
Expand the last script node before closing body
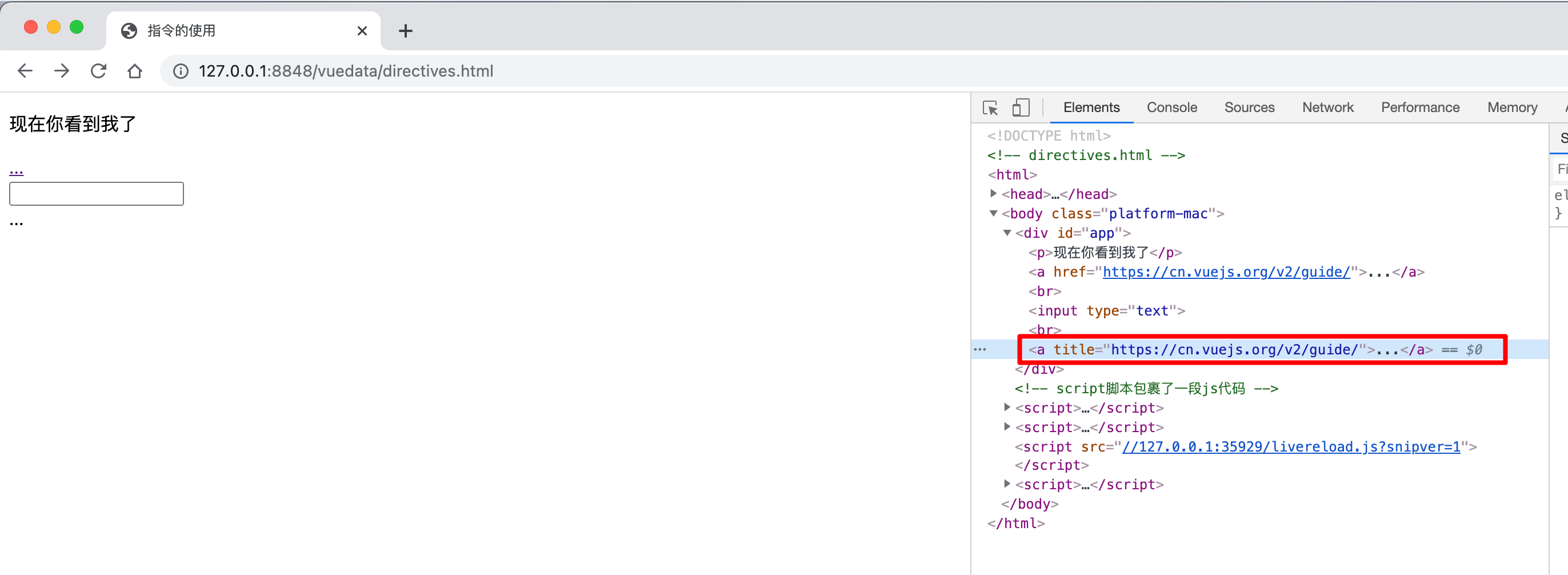point(1007,484)
